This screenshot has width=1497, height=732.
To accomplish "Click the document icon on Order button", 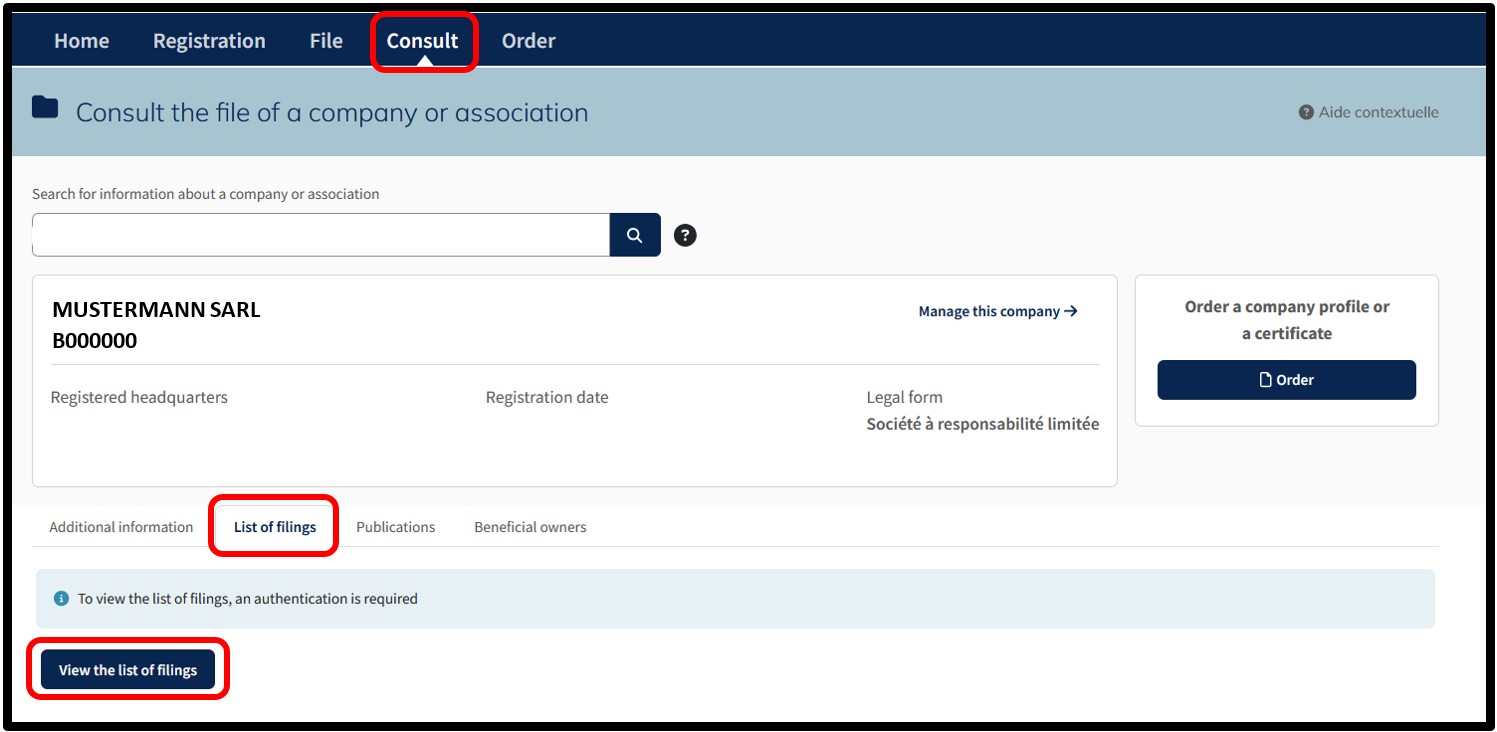I will click(x=1266, y=380).
